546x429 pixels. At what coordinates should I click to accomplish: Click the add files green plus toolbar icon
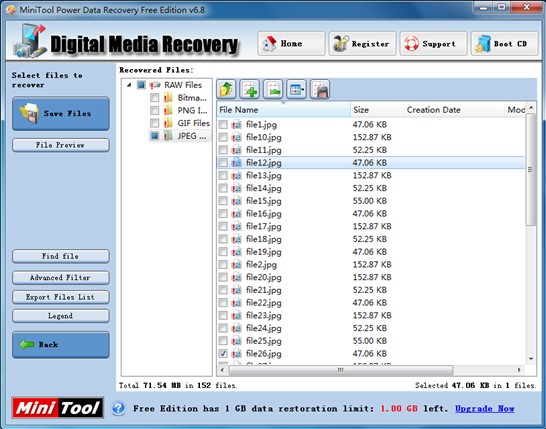[249, 89]
